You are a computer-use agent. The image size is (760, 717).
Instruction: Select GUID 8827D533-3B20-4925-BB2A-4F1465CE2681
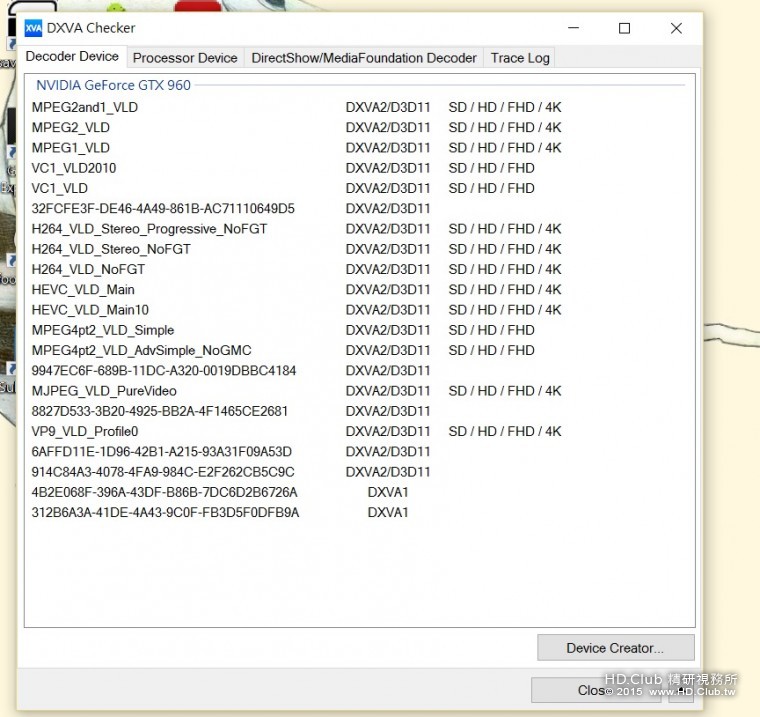(160, 411)
